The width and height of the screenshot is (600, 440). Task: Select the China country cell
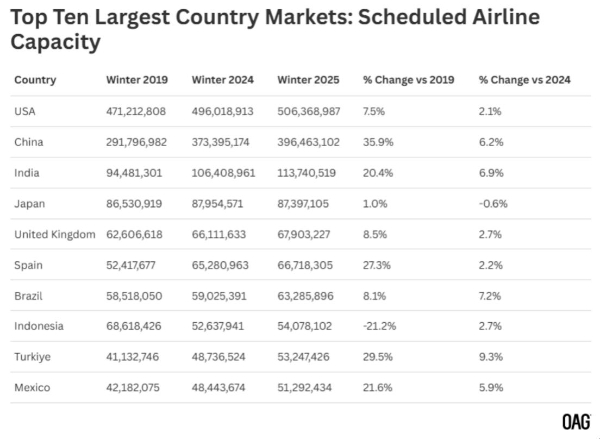30,143
